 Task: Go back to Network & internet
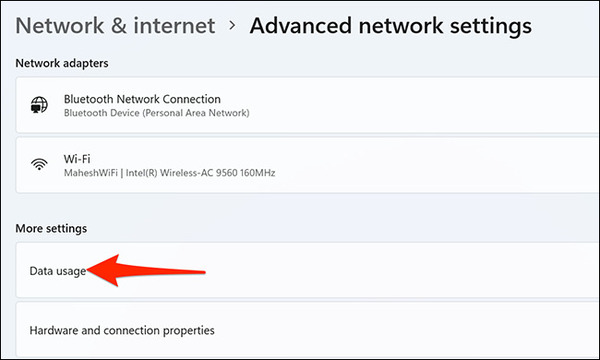coord(115,26)
